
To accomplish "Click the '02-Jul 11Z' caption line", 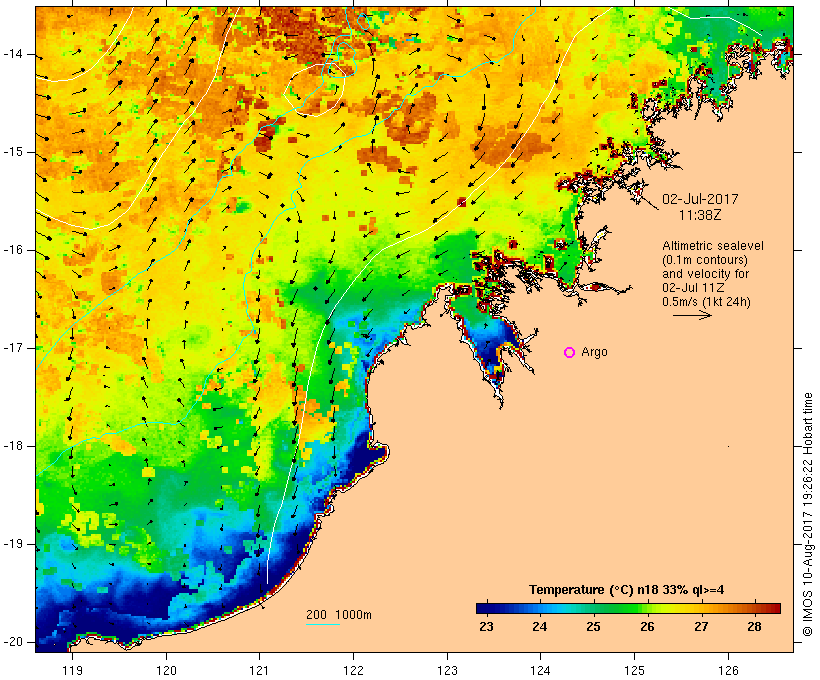I will coord(693,288).
